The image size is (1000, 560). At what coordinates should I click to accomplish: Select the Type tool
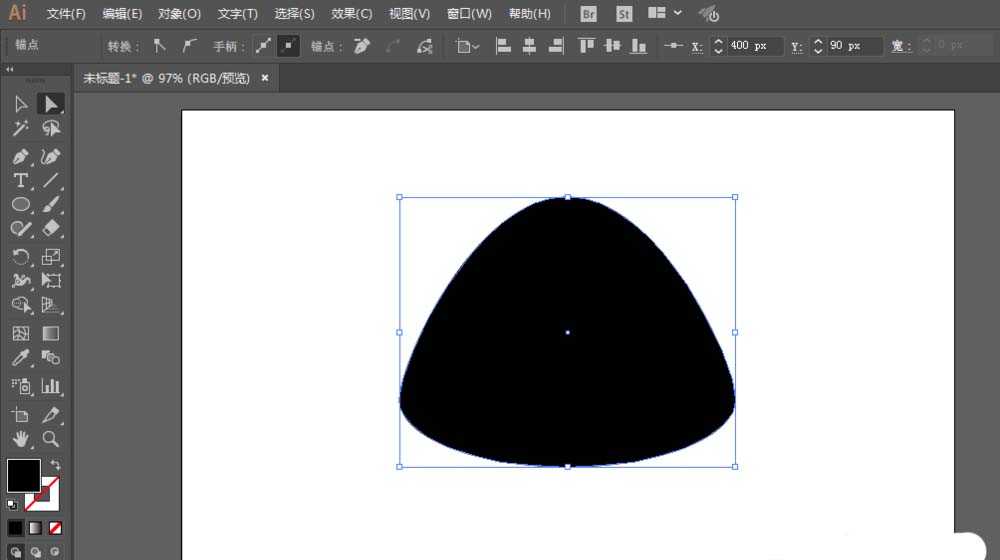tap(20, 181)
